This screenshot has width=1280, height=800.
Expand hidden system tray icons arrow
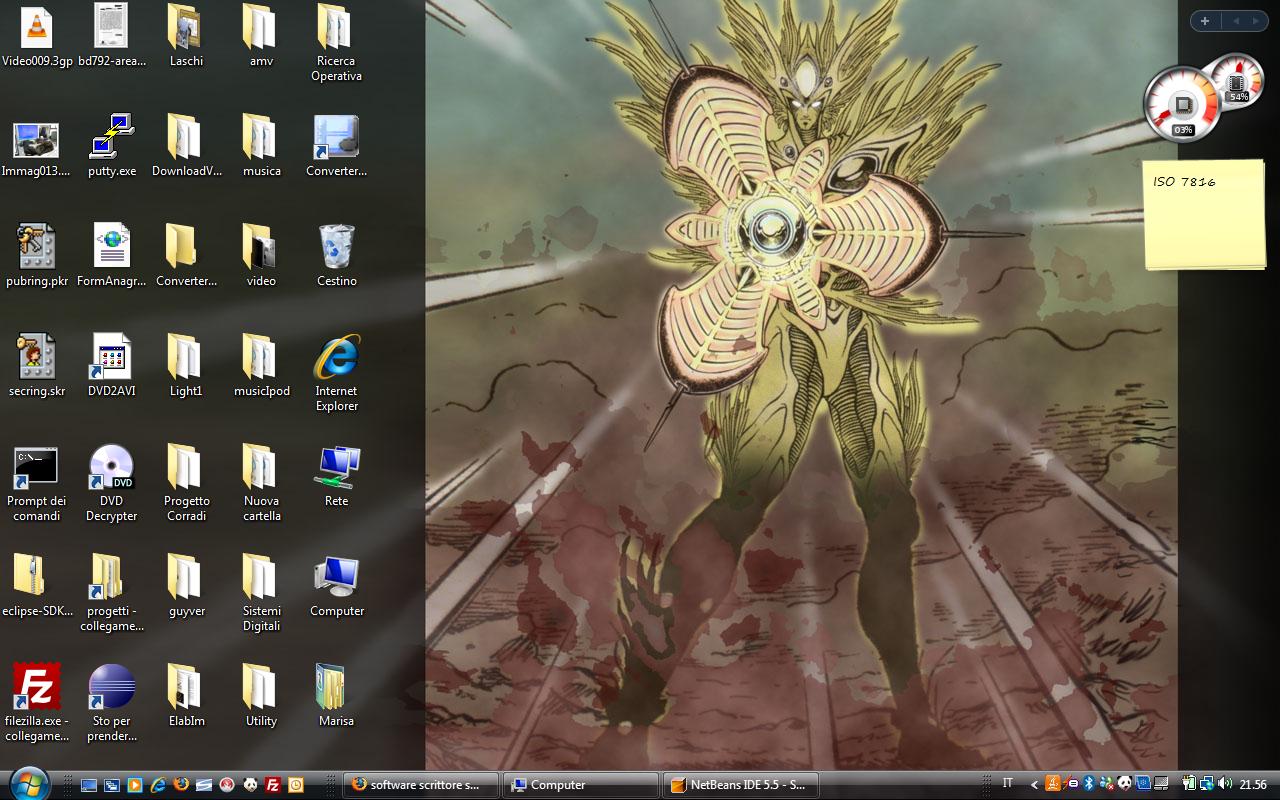[x=1034, y=785]
